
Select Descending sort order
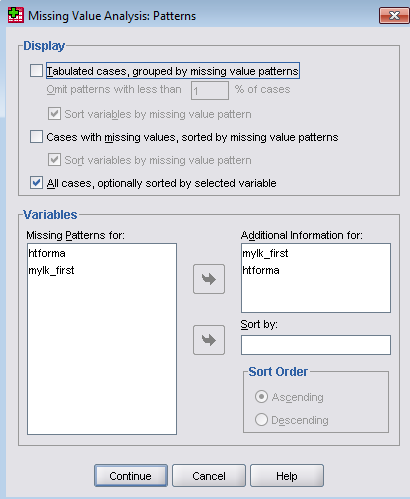[x=261, y=420]
